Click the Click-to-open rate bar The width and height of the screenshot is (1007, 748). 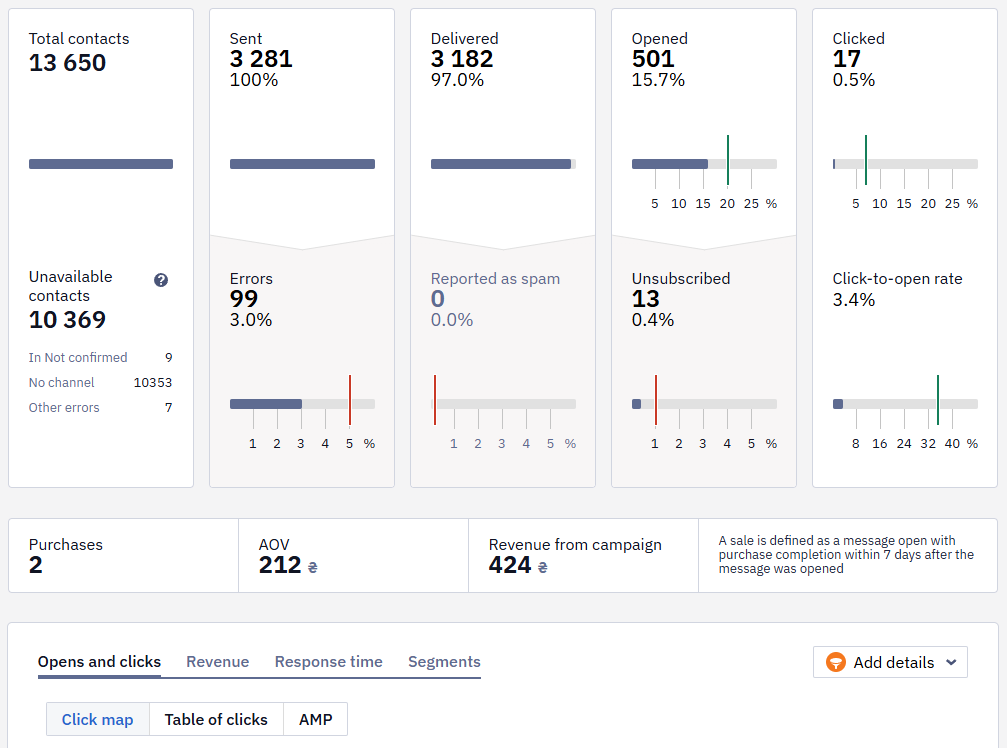pos(905,404)
